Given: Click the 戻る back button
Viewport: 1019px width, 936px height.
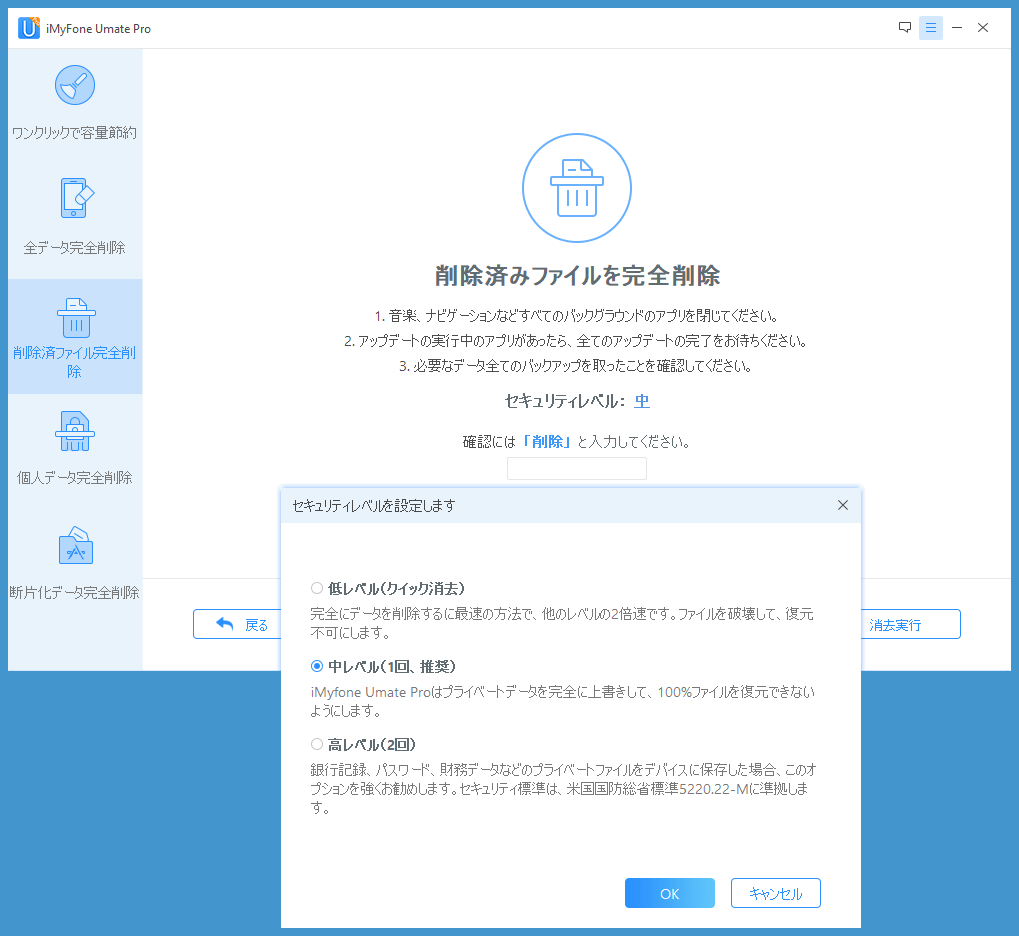Looking at the screenshot, I should click(237, 624).
